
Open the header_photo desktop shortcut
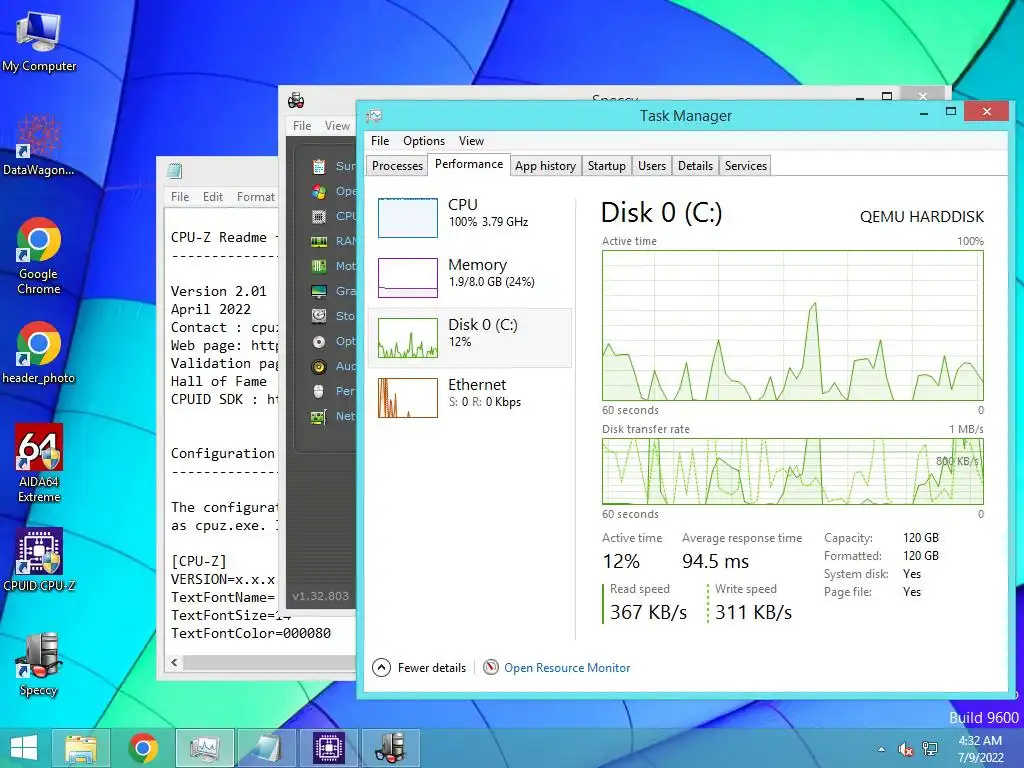click(x=39, y=353)
